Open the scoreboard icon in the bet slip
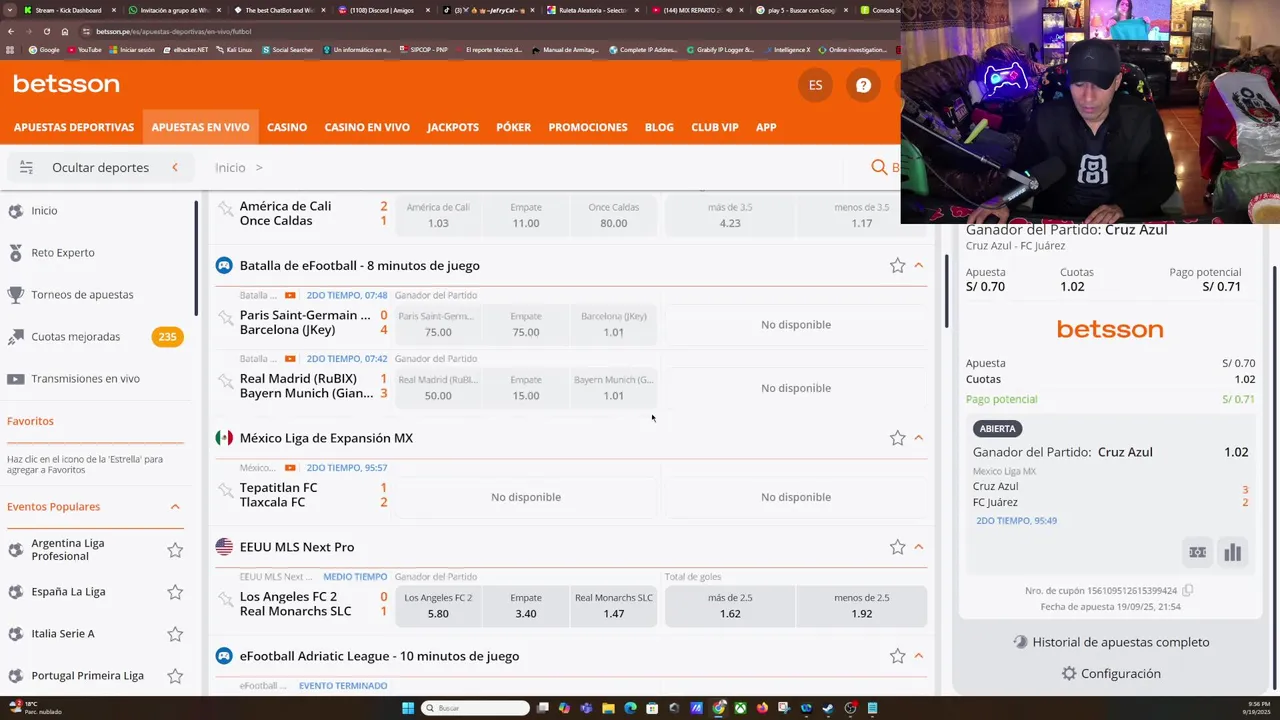Viewport: 1280px width, 720px height. [1197, 552]
